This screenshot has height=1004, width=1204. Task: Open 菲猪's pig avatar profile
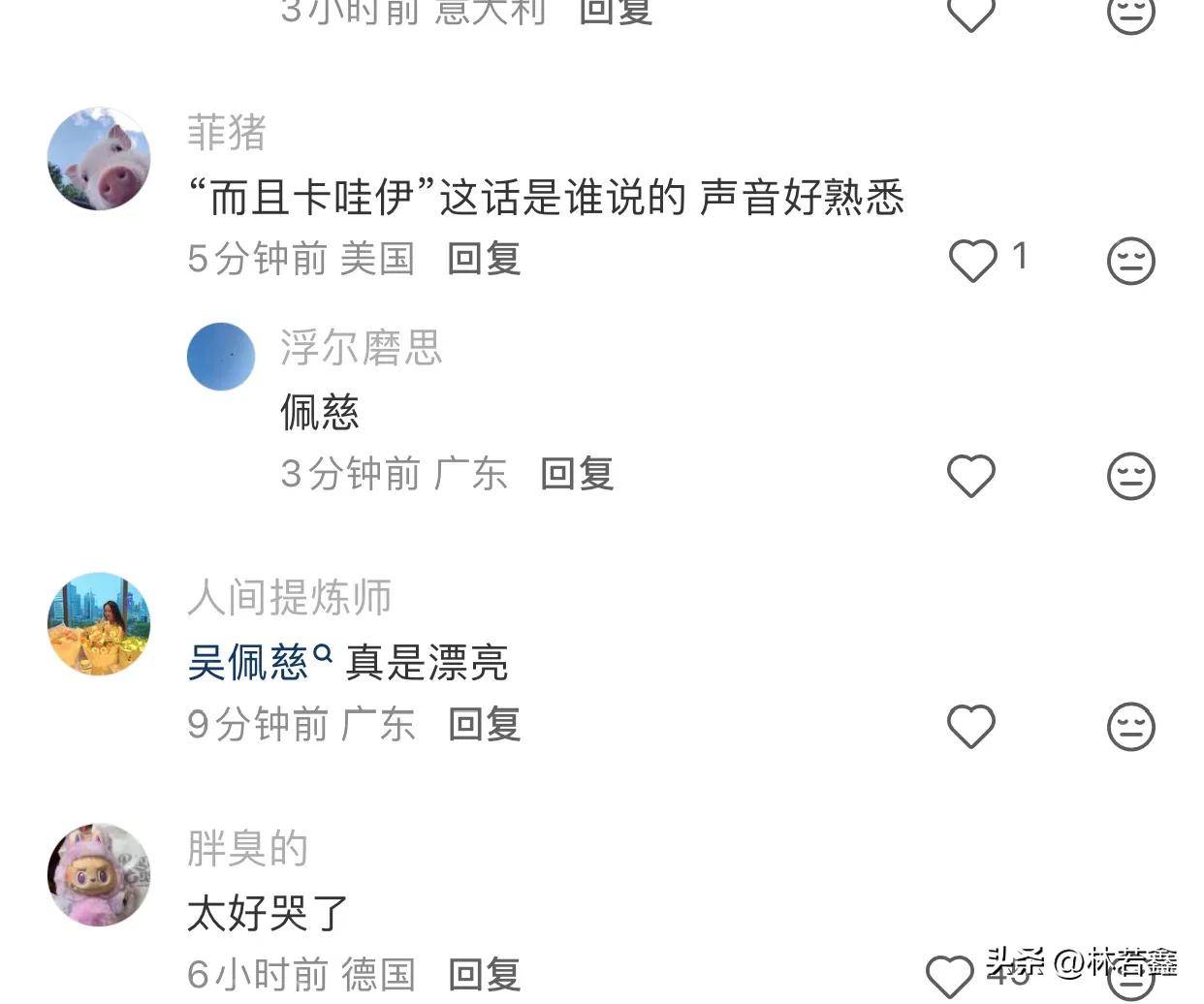click(x=99, y=159)
